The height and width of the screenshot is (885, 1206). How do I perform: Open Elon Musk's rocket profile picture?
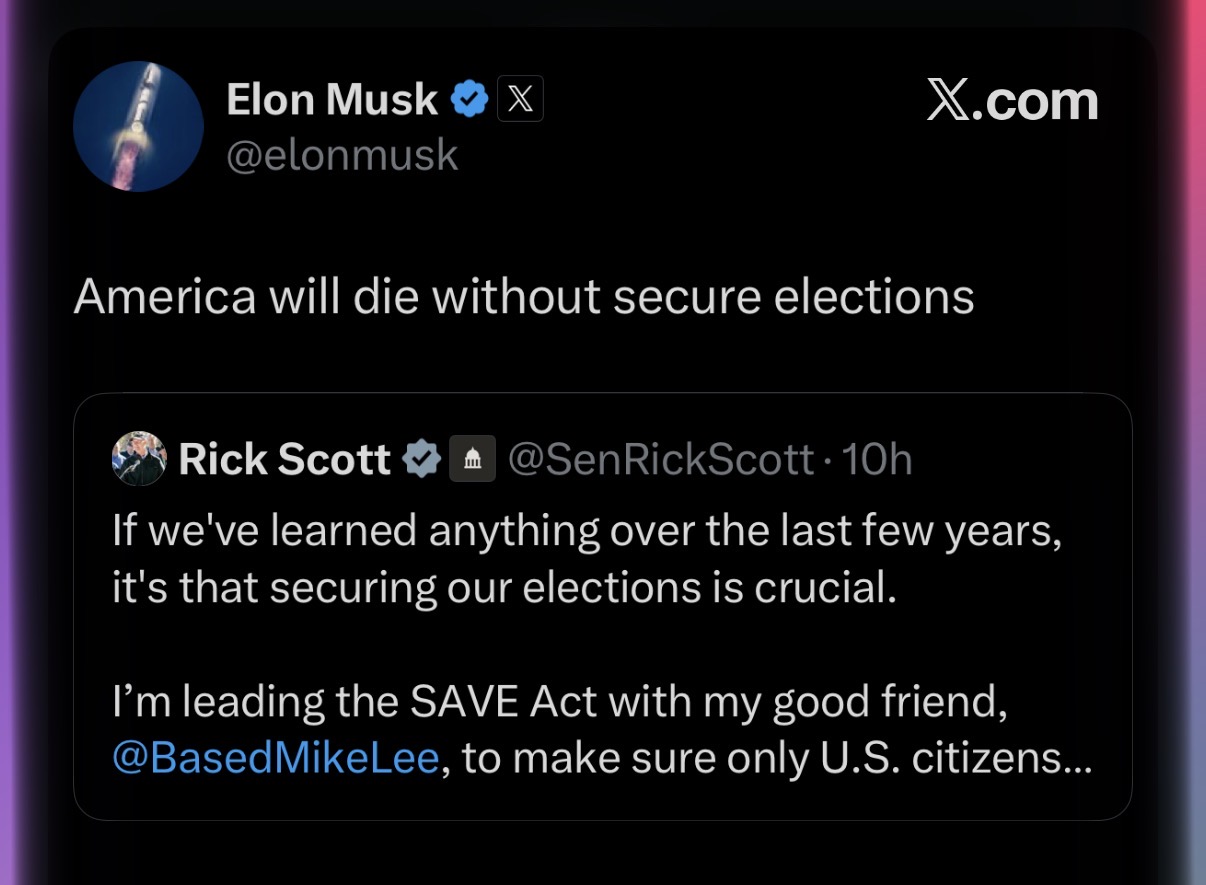[x=139, y=126]
